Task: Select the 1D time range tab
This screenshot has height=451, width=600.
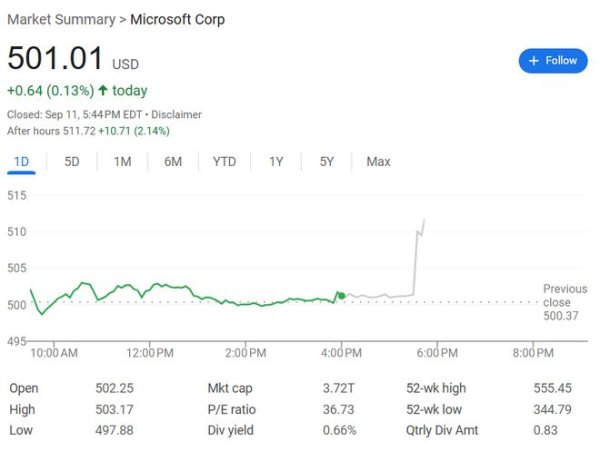Action: pyautogui.click(x=21, y=162)
